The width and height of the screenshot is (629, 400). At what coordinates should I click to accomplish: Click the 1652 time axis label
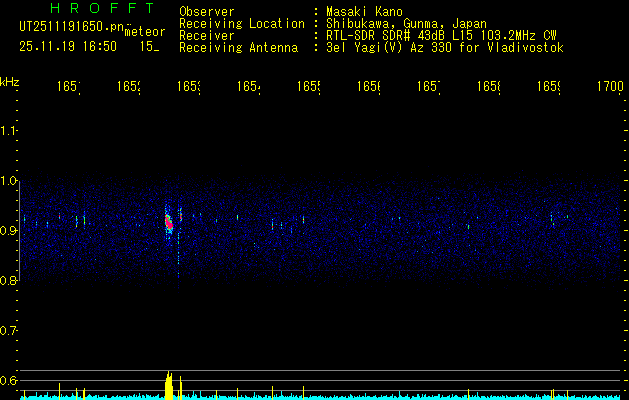(128, 86)
